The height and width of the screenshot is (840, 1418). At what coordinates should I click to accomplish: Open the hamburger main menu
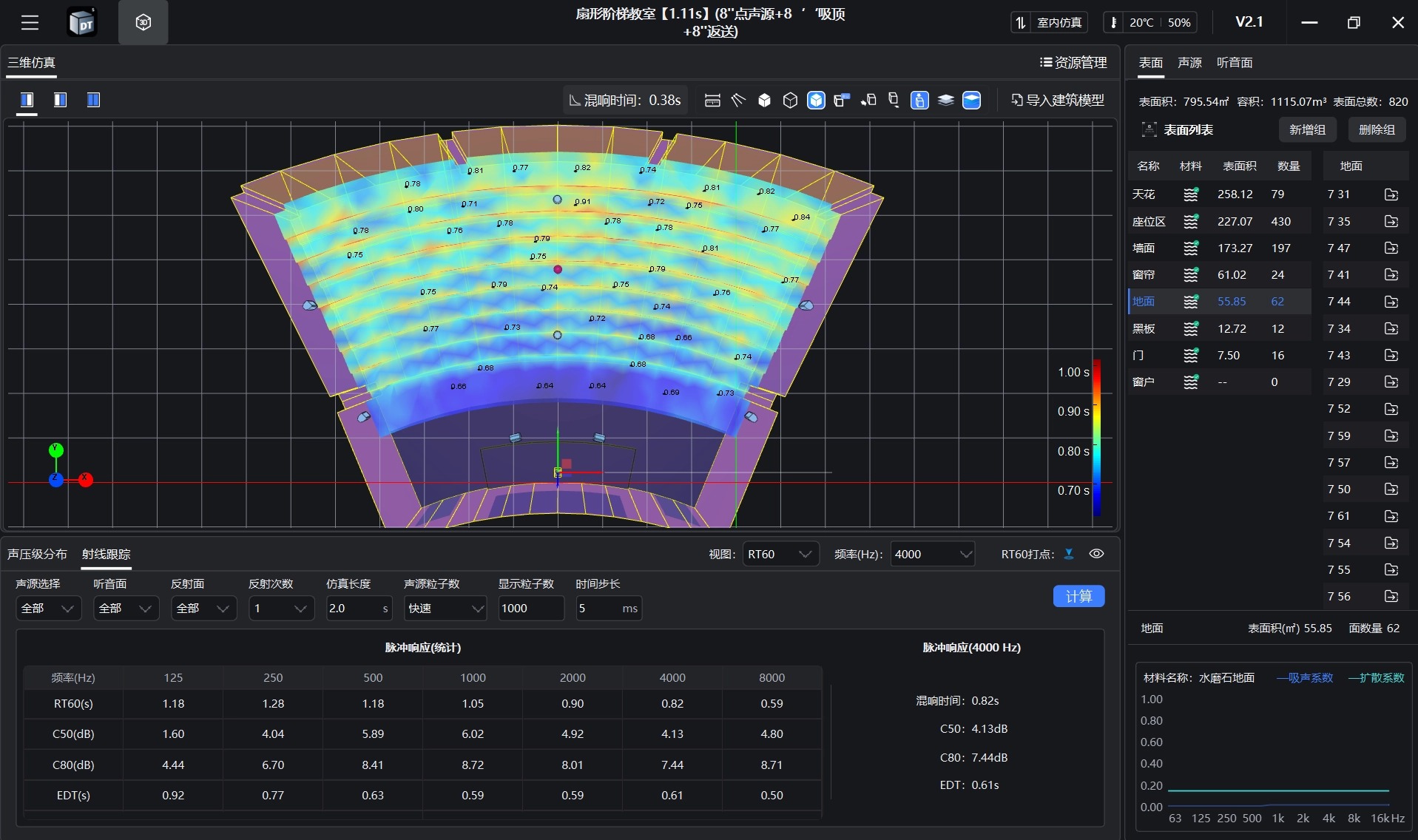(x=30, y=23)
